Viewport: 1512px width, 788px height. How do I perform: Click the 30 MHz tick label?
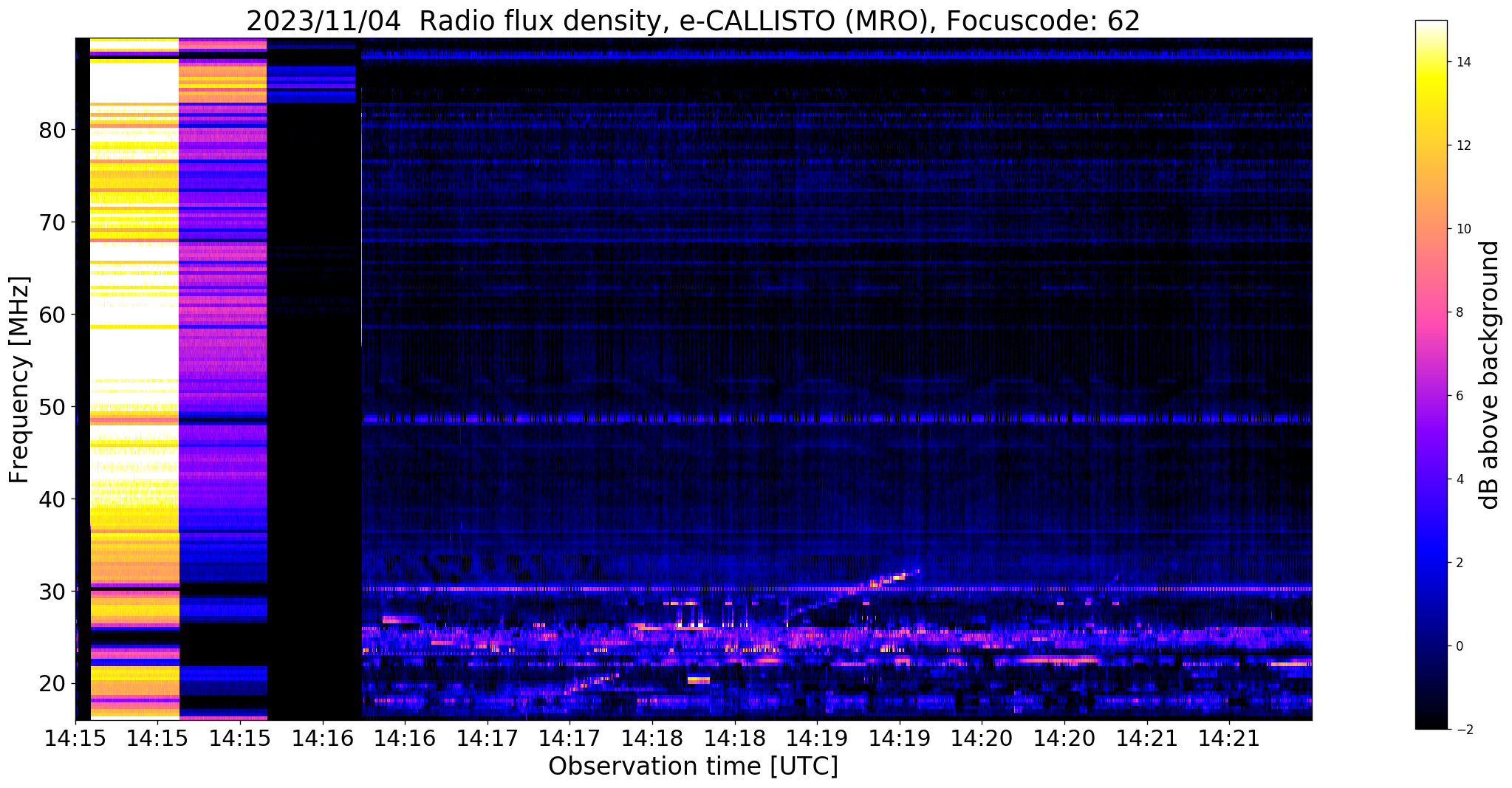[x=52, y=592]
